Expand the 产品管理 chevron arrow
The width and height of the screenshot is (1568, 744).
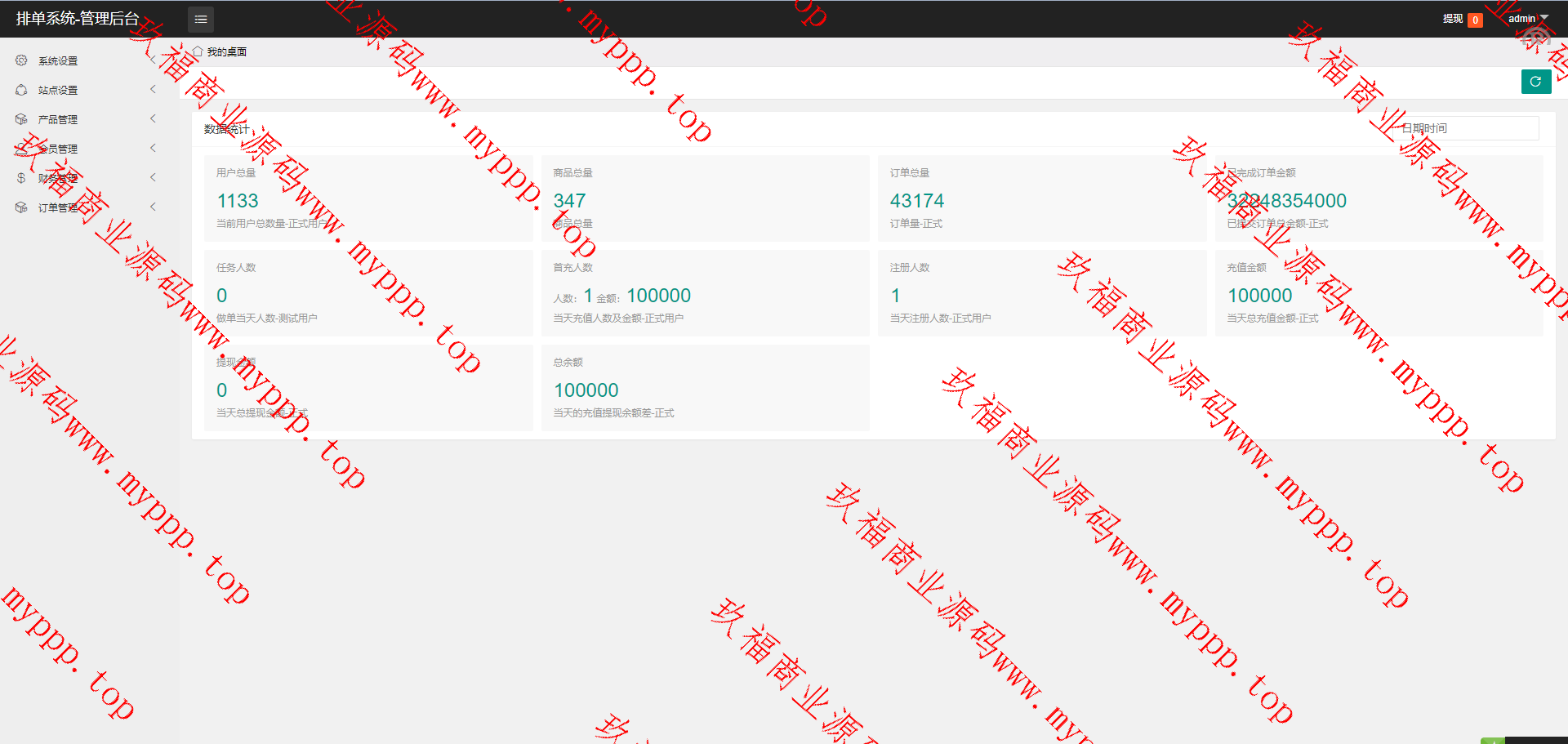(153, 119)
